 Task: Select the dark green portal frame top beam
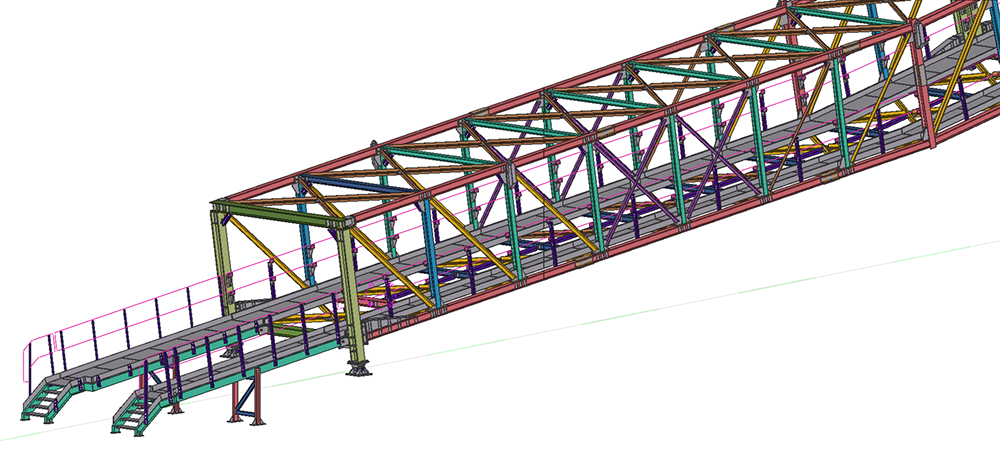281,214
